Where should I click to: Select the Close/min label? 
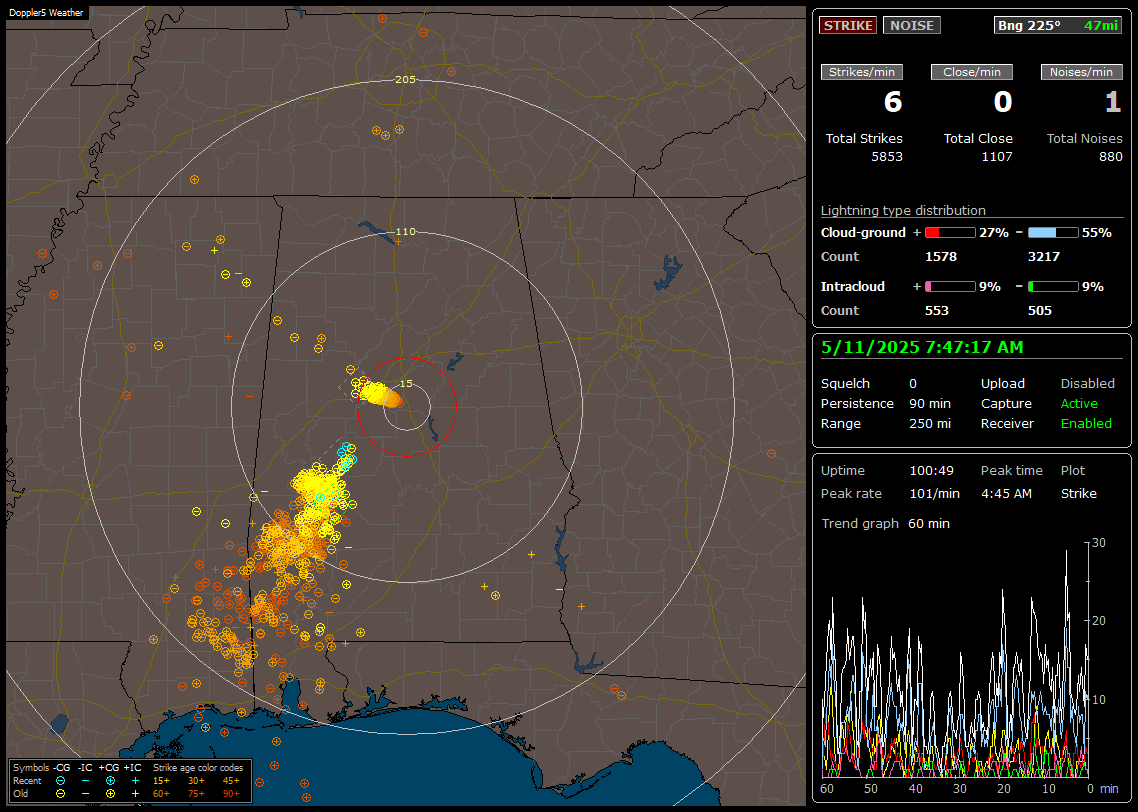[972, 72]
